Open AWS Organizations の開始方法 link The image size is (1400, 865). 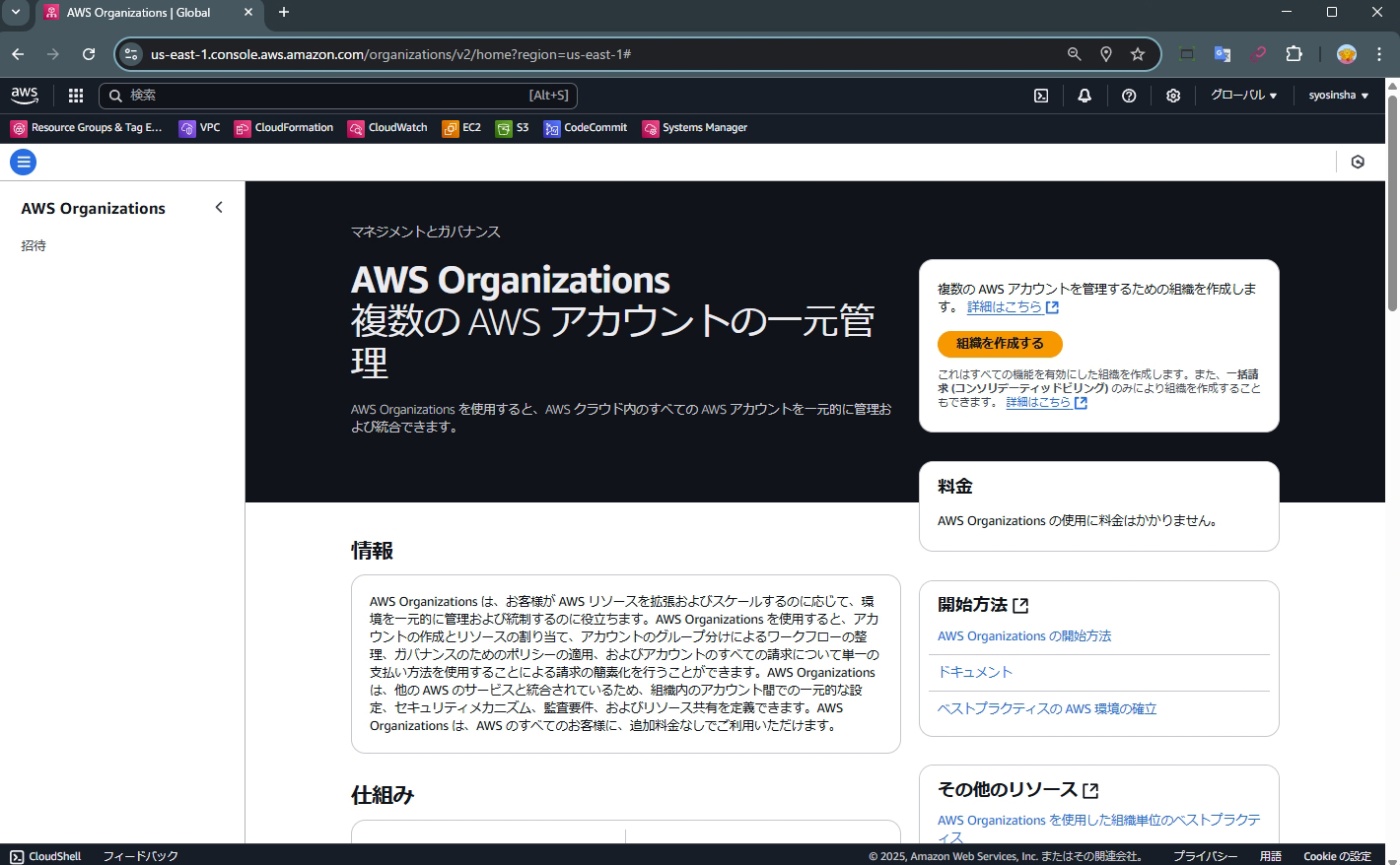[x=1024, y=636]
